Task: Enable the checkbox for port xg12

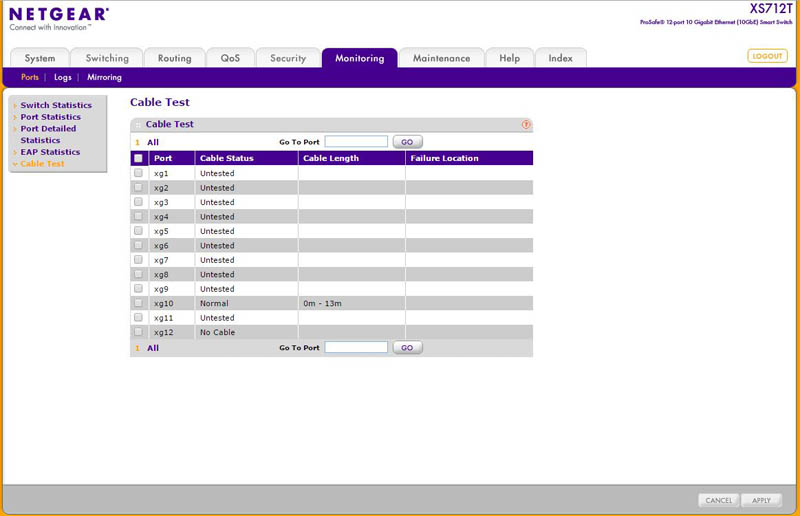Action: pos(138,332)
